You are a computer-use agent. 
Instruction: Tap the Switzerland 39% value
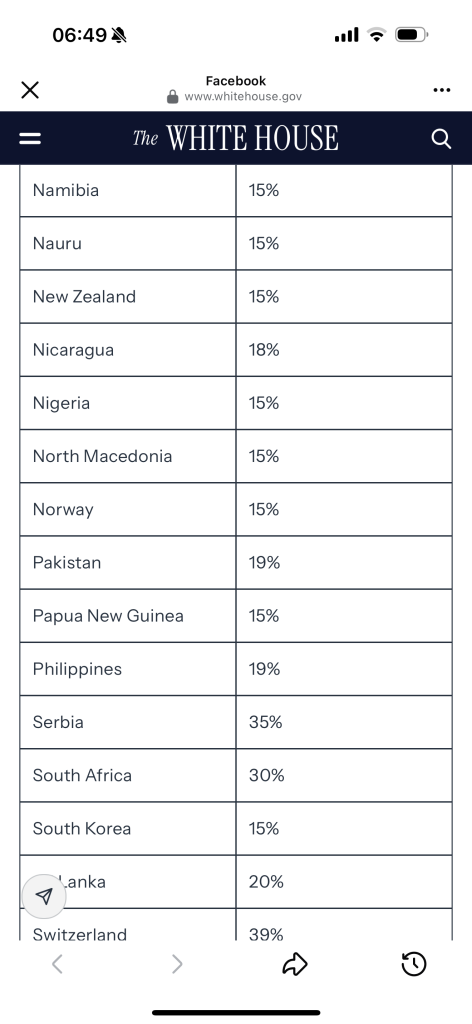pos(266,935)
